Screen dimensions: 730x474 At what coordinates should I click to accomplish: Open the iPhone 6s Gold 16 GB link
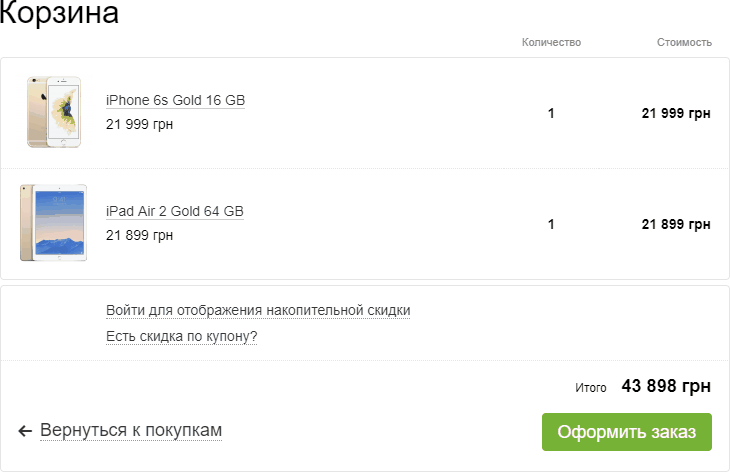[x=175, y=100]
